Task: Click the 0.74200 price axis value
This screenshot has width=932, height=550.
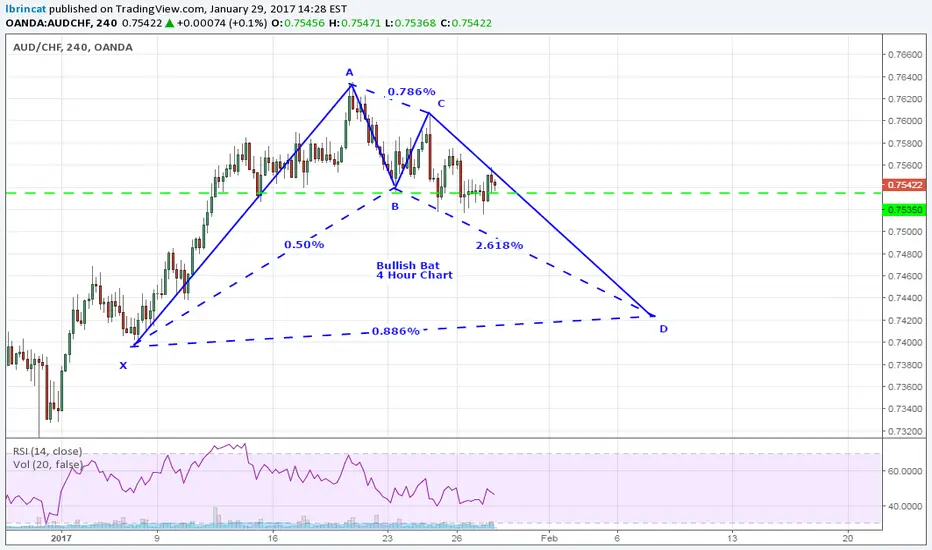Action: [905, 320]
